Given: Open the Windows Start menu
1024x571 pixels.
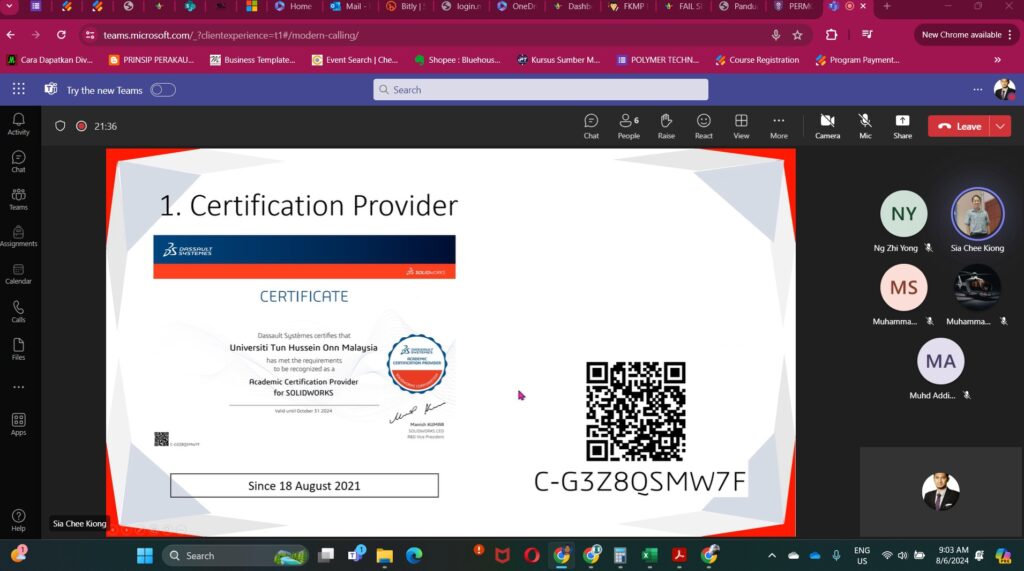Looking at the screenshot, I should [x=144, y=555].
